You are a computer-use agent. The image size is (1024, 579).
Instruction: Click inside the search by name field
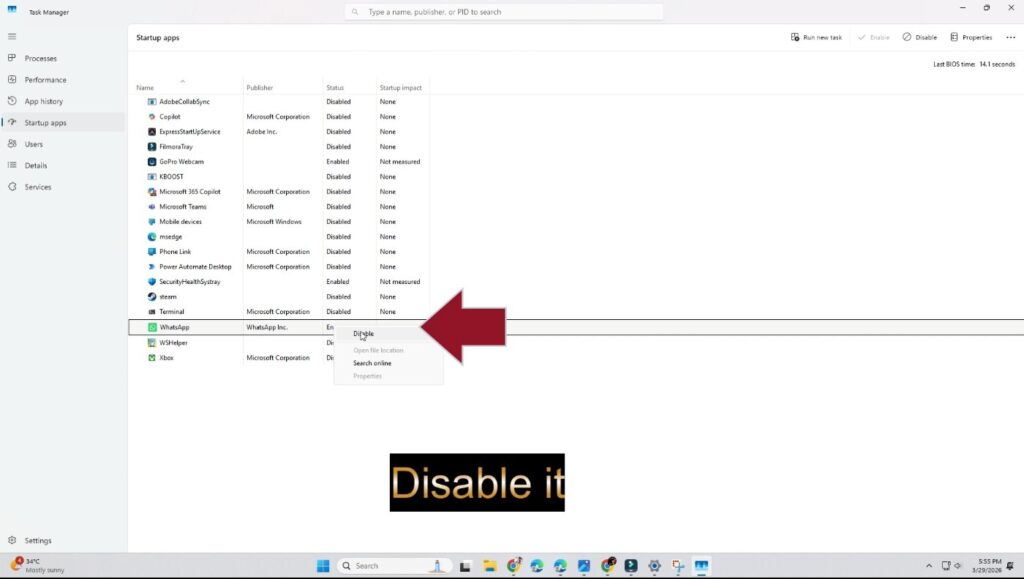click(505, 11)
